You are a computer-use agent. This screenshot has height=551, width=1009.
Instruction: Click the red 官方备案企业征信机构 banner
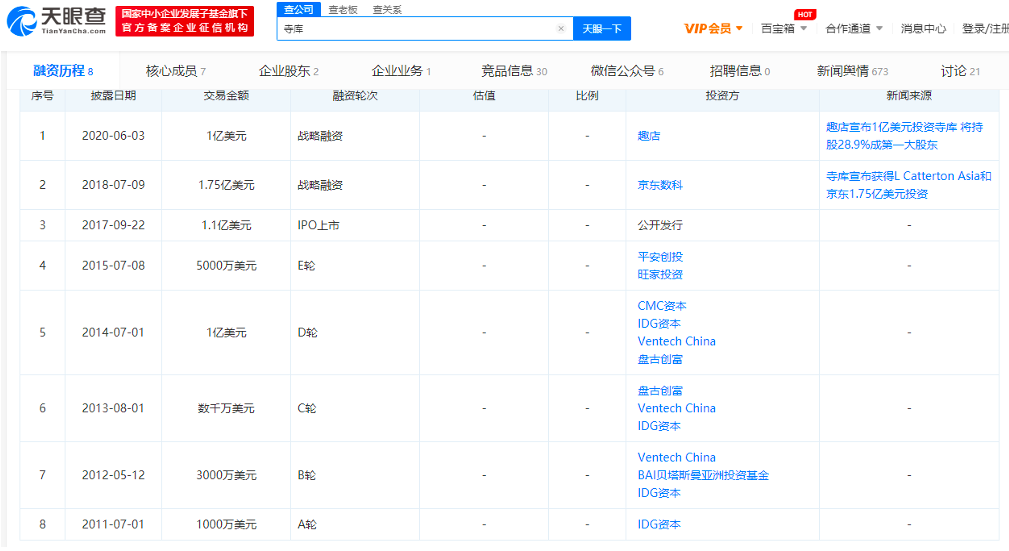click(185, 21)
